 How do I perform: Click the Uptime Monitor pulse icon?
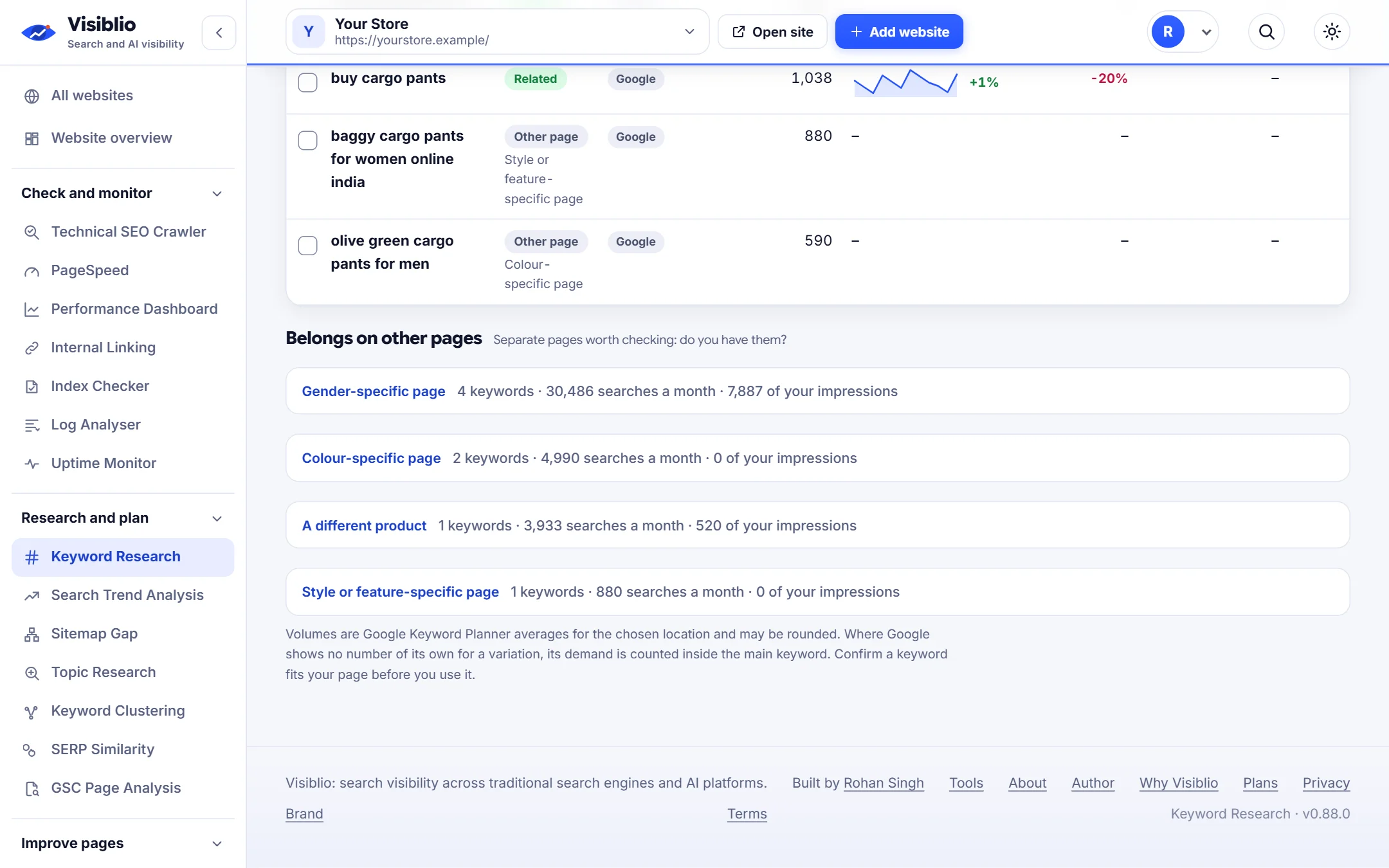pyautogui.click(x=32, y=464)
